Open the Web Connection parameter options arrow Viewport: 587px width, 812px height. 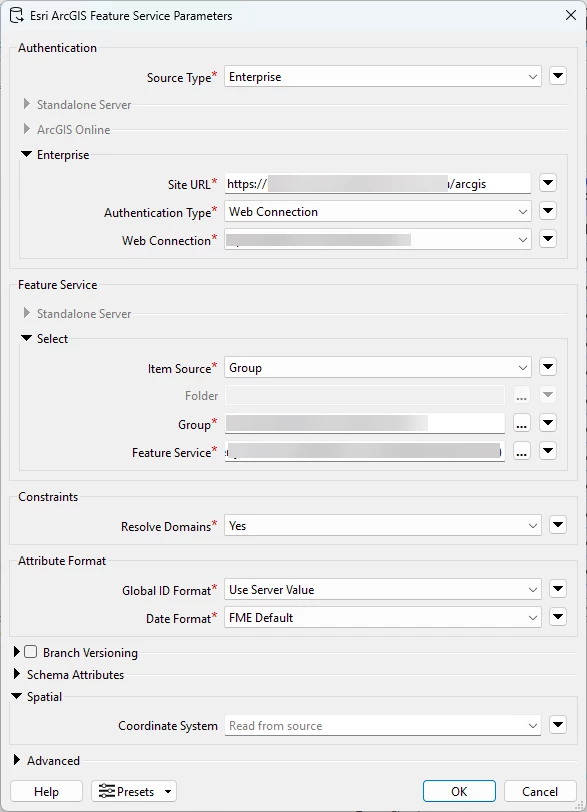[548, 239]
